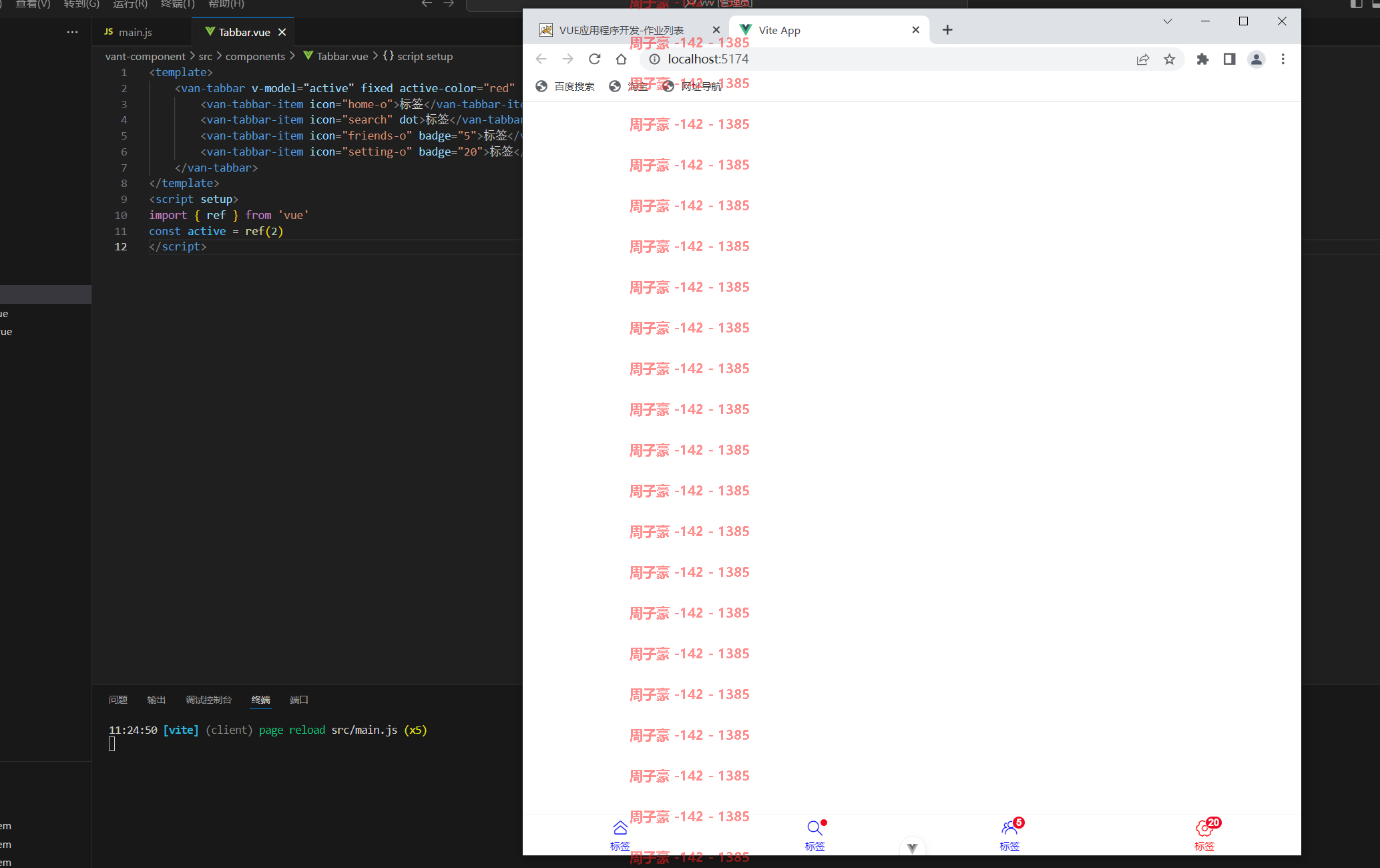The height and width of the screenshot is (868, 1380).
Task: Share this page icon in address bar
Action: (x=1142, y=59)
